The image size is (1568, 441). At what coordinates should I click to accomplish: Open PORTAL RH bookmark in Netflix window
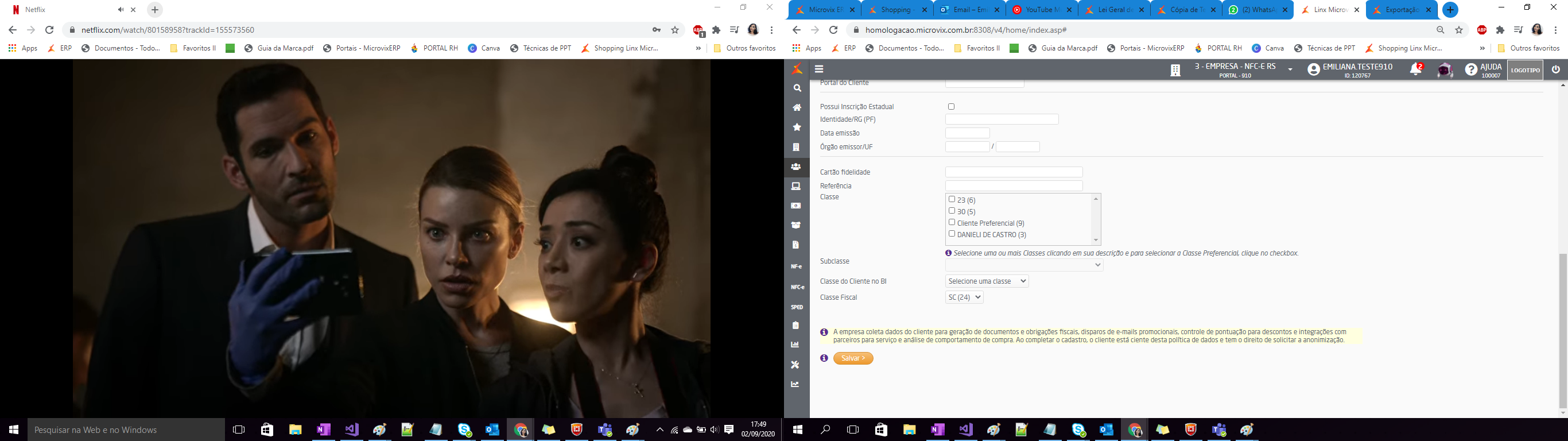coord(434,48)
